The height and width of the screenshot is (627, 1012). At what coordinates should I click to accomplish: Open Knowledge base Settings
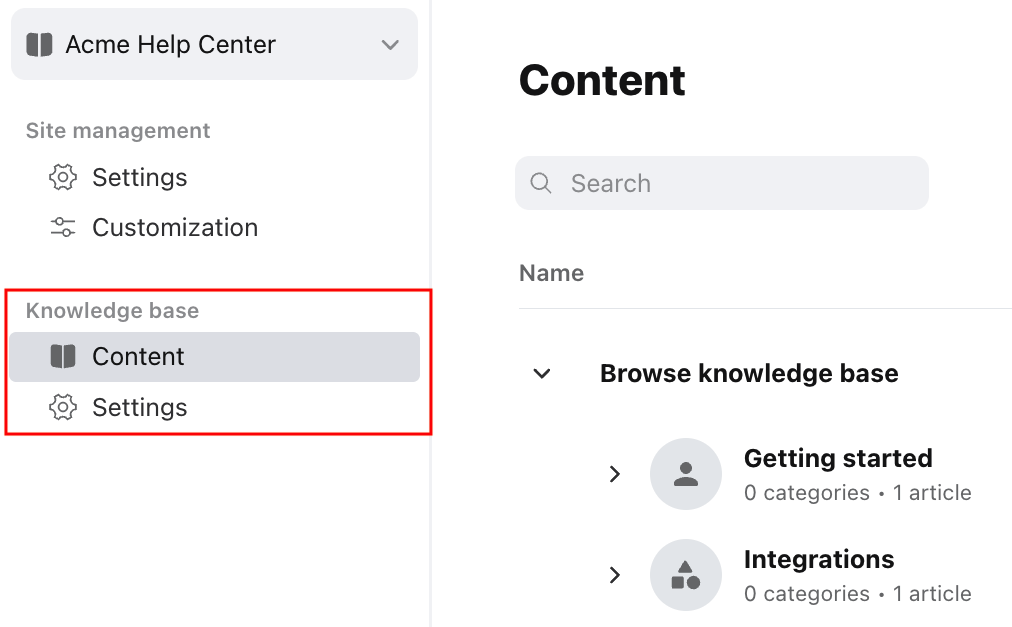(139, 407)
